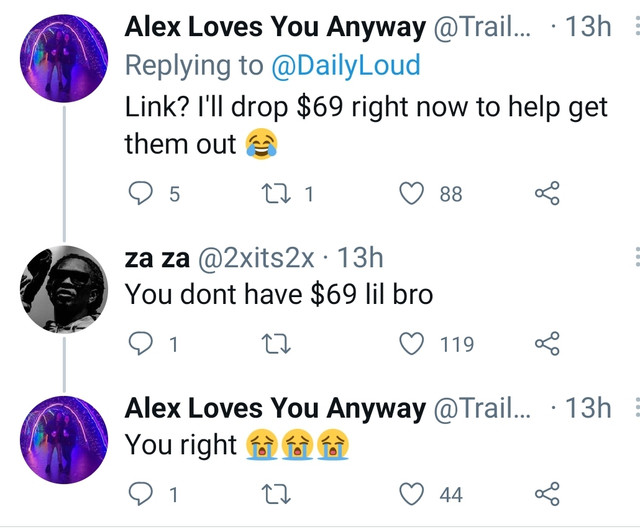Viewport: 640px width, 529px height.
Task: Open more options on the first tweet
Action: (x=637, y=27)
